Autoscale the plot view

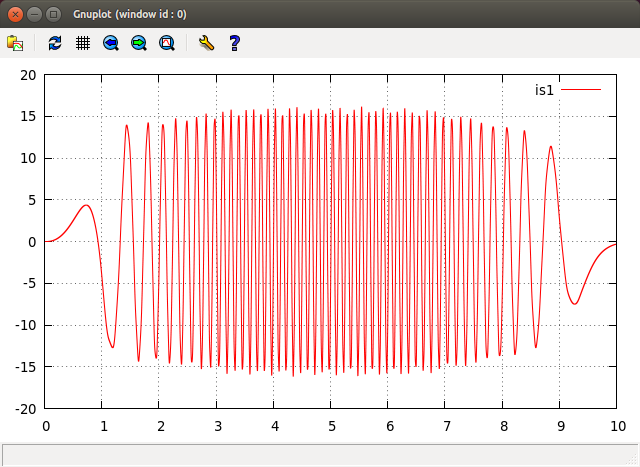(x=167, y=43)
